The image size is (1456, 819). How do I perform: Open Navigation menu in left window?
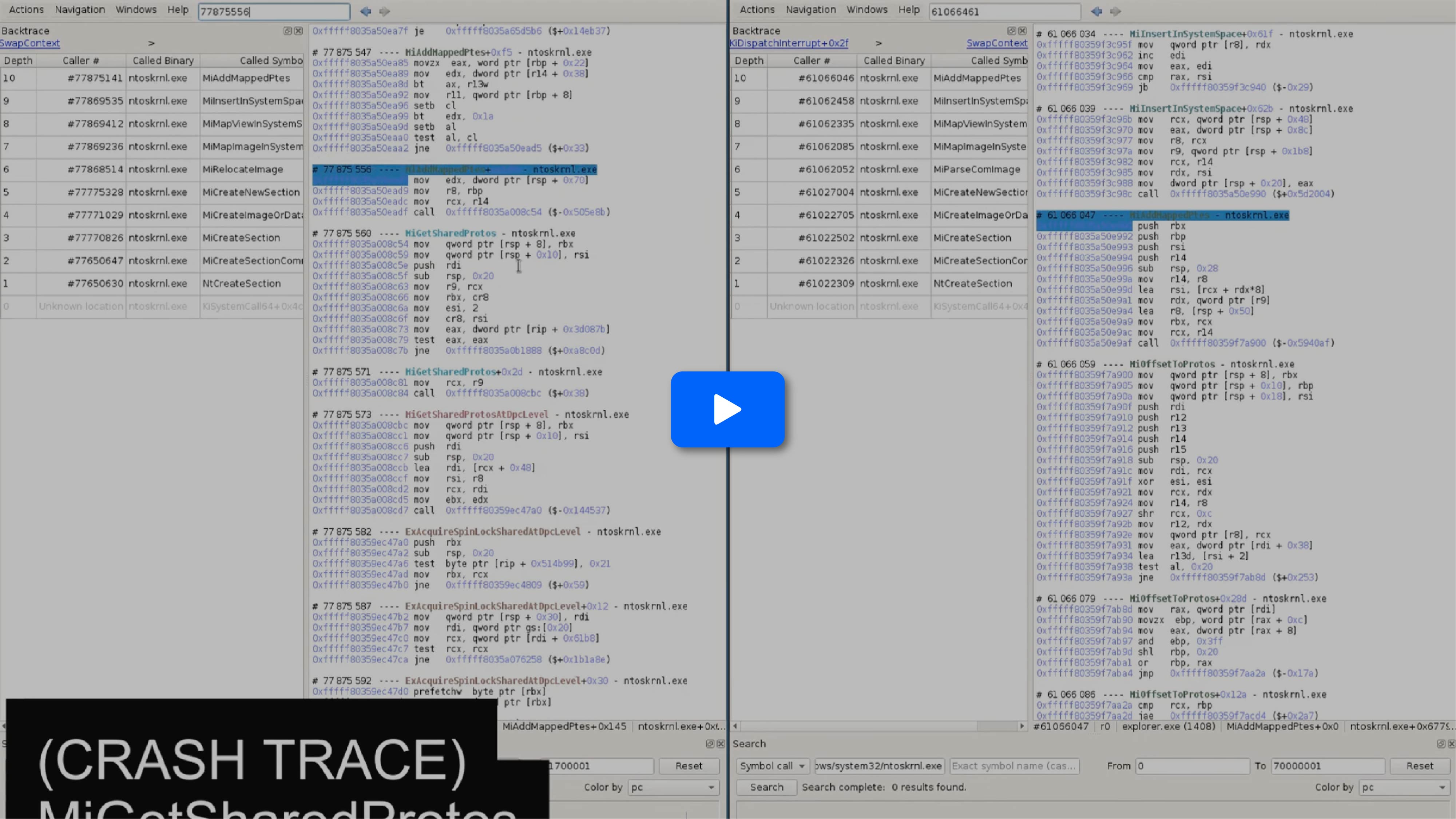[x=80, y=9]
